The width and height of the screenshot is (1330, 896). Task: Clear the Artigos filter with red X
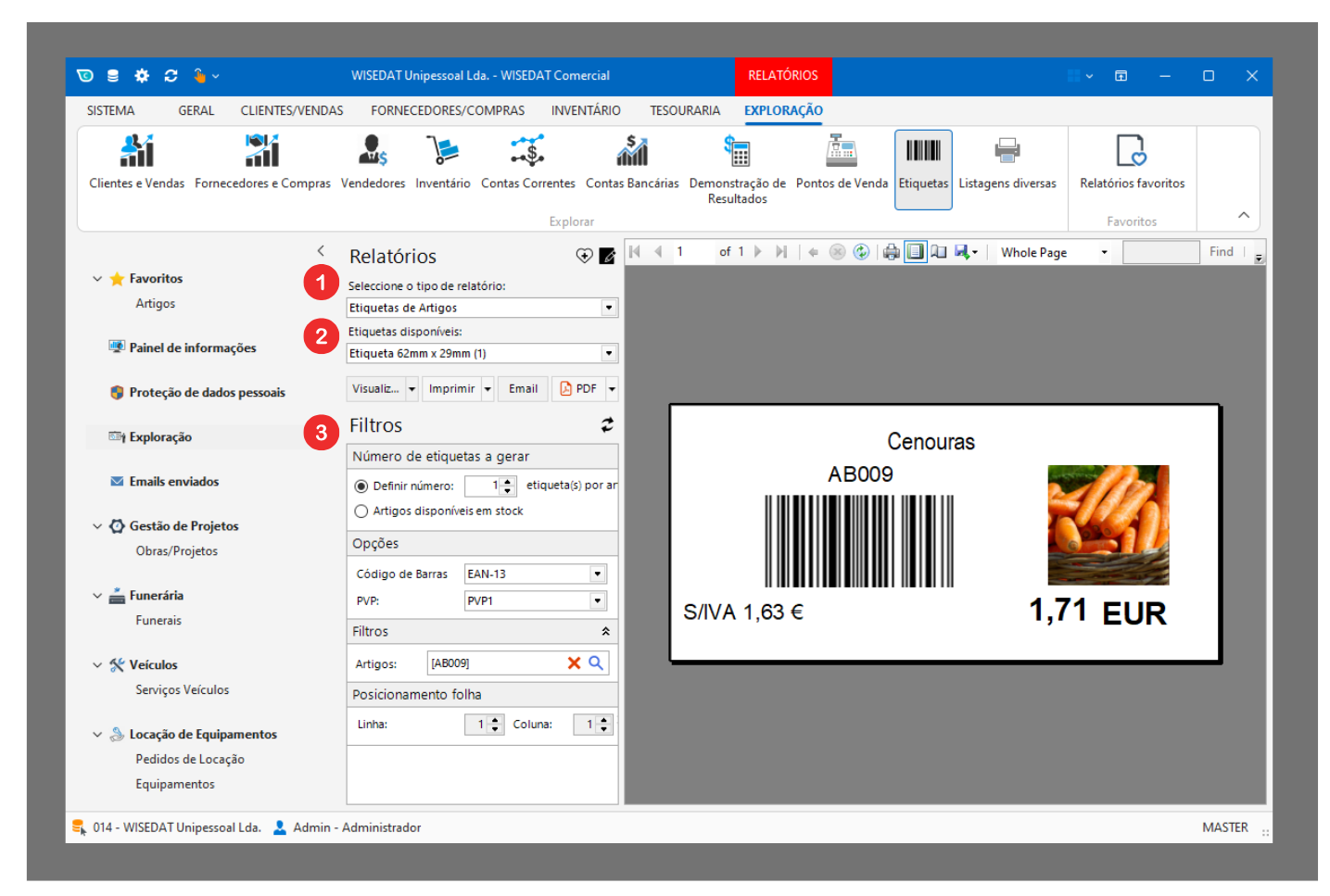574,663
